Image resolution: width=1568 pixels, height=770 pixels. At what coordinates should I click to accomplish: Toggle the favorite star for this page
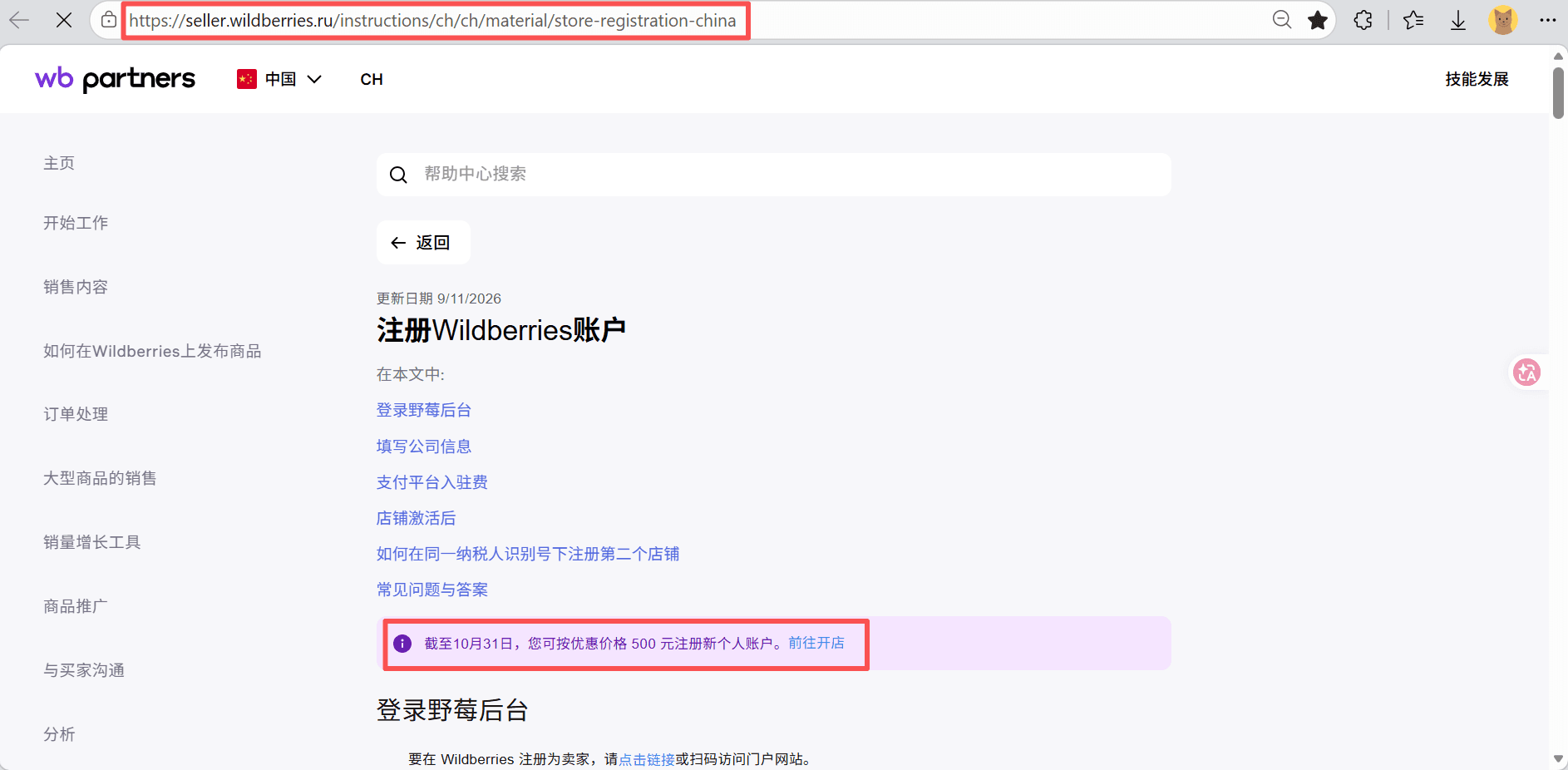[x=1318, y=20]
